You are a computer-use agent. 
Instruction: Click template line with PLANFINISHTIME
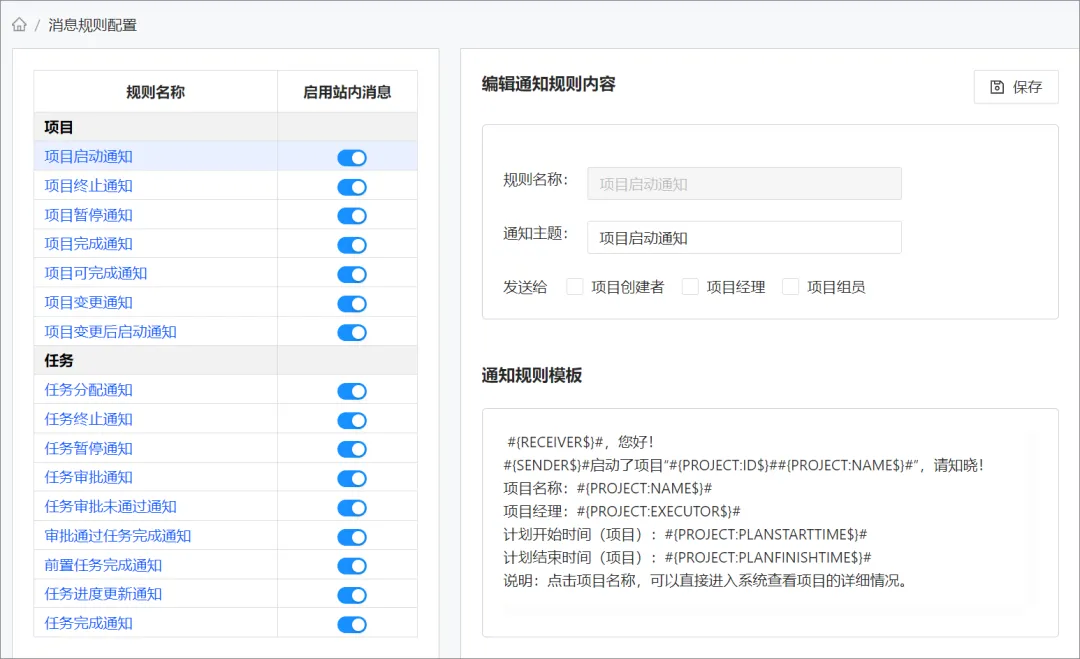coord(687,557)
